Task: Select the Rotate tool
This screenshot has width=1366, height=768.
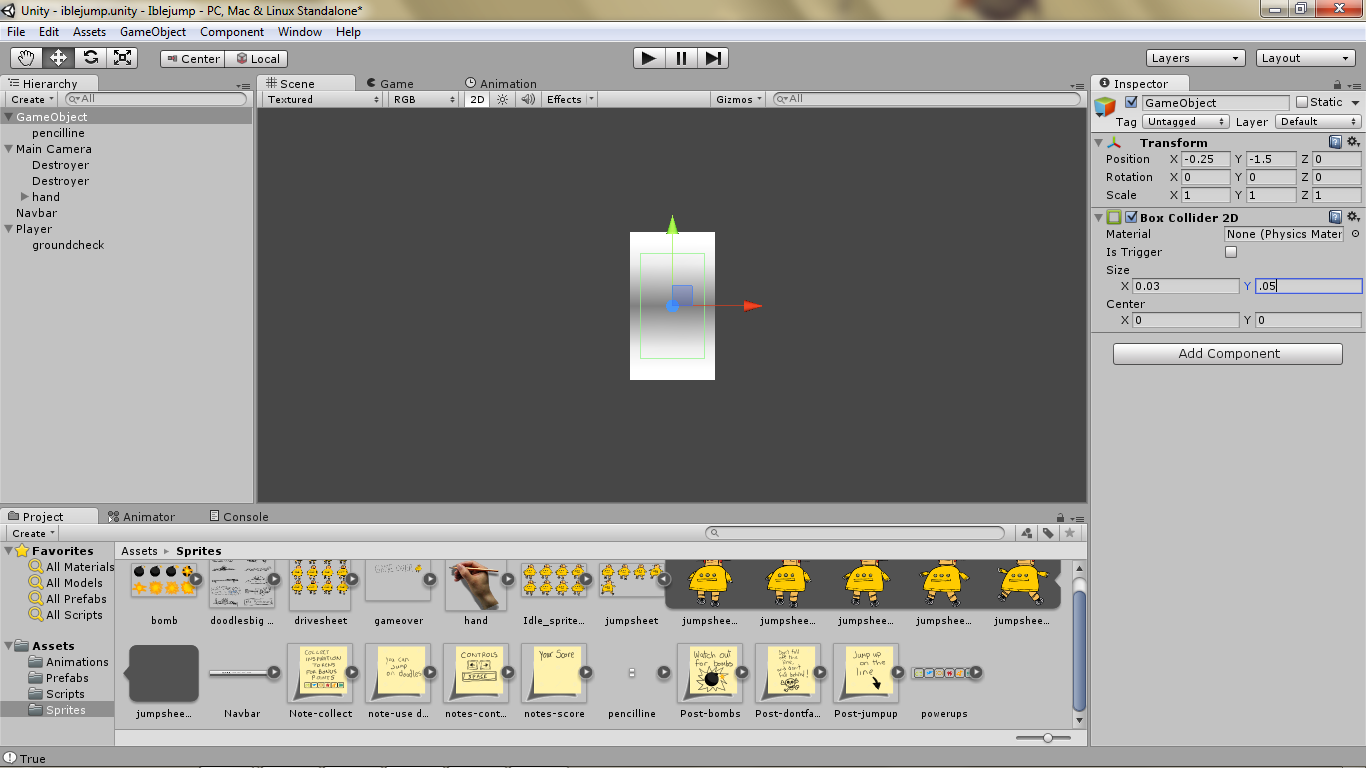Action: (90, 57)
